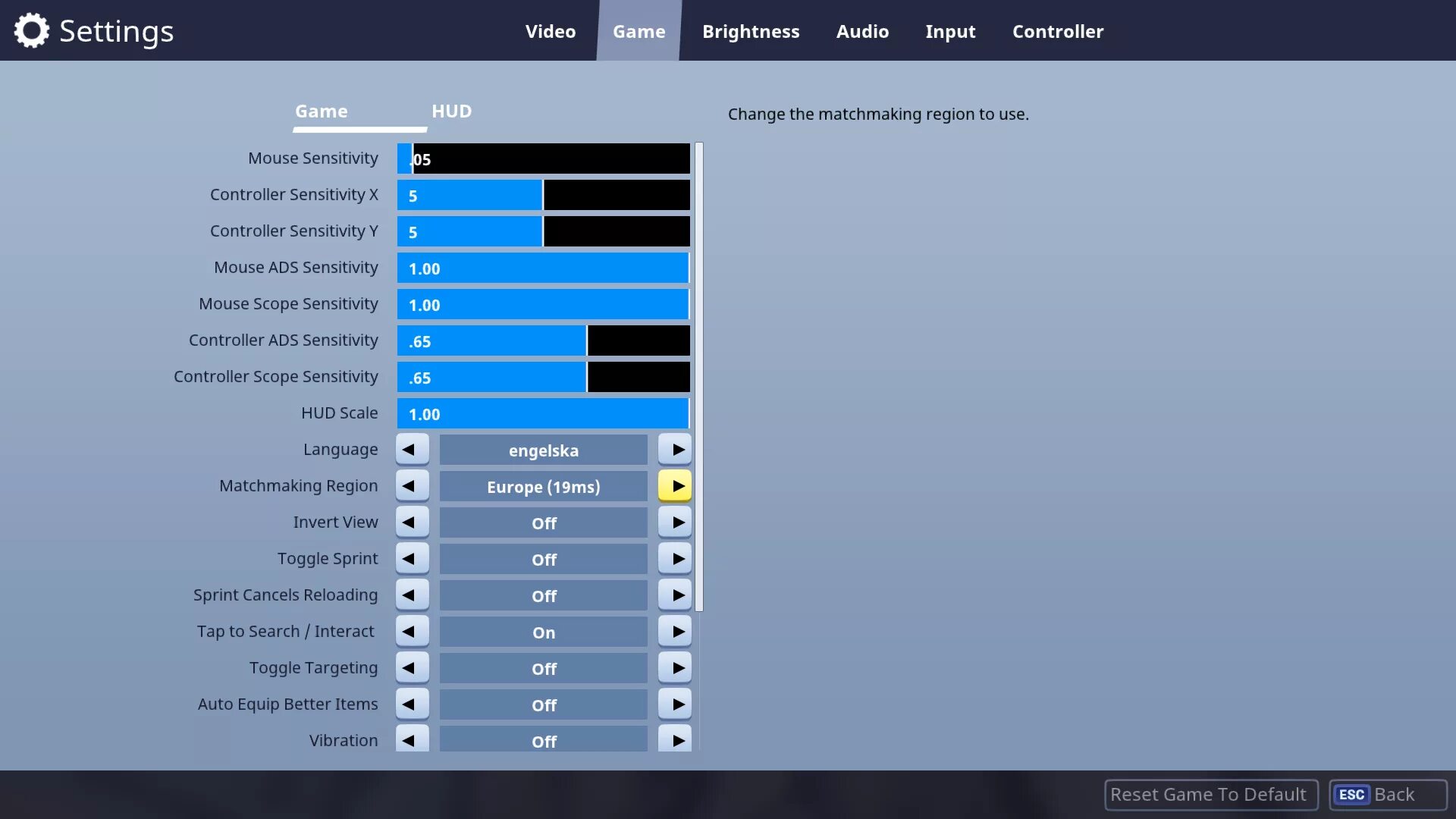Image resolution: width=1456 pixels, height=819 pixels.
Task: Switch to the Video settings tab
Action: [x=551, y=31]
